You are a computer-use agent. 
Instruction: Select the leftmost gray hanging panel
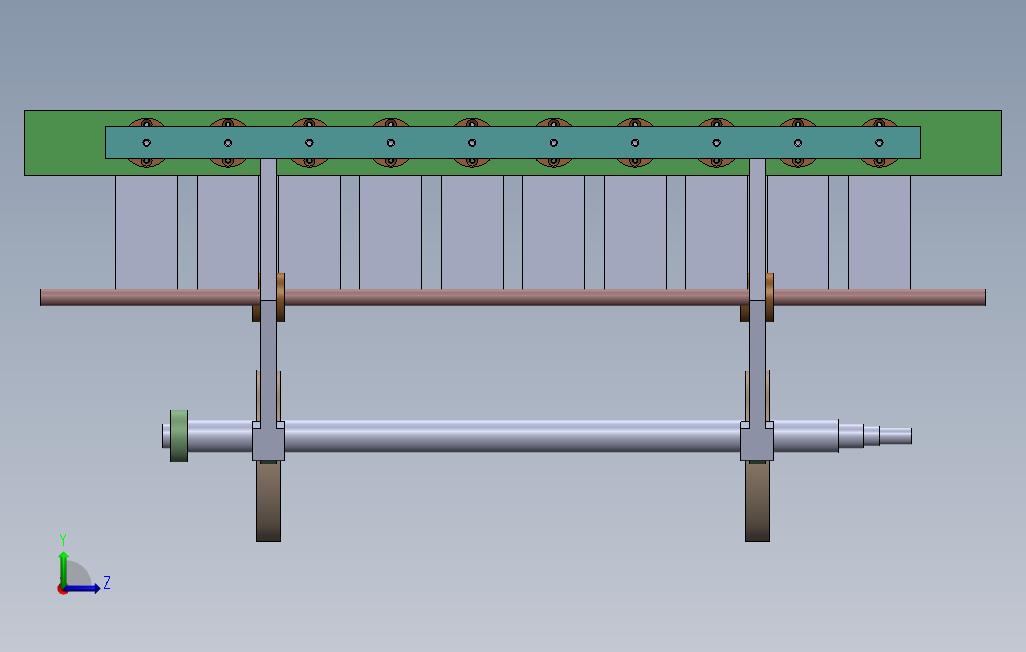[x=147, y=232]
